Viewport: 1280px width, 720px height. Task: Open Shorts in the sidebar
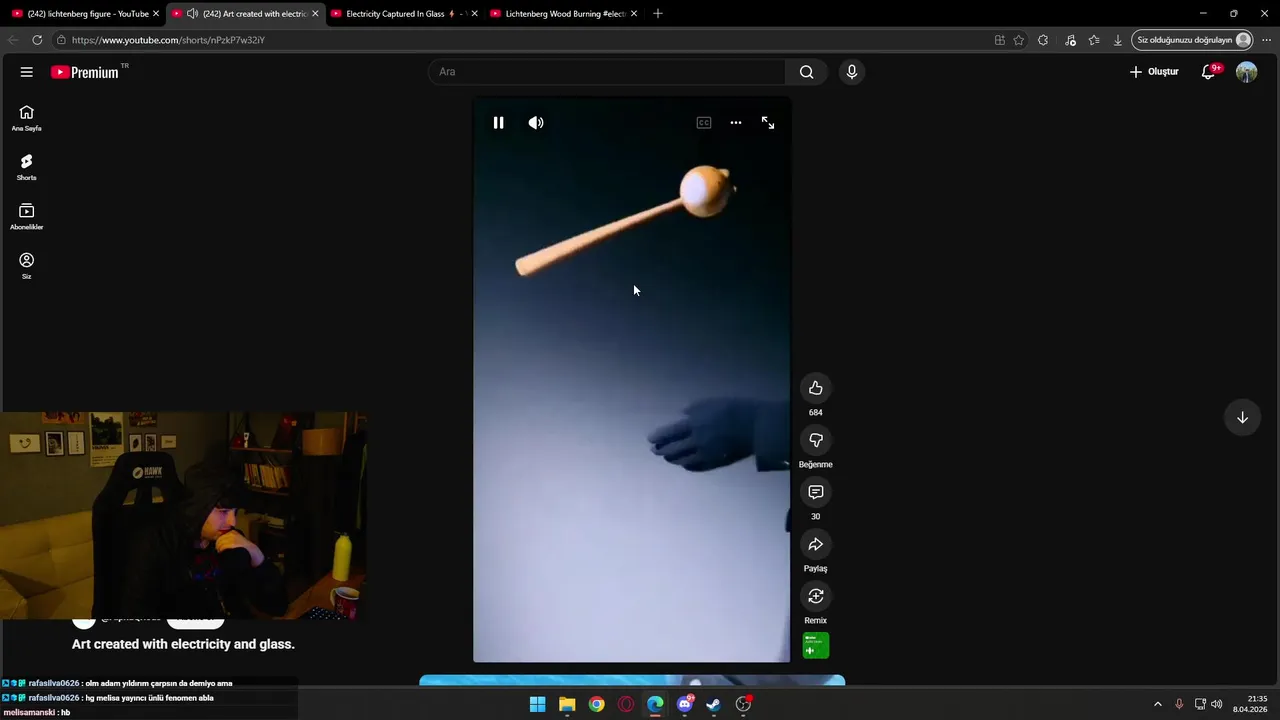[27, 167]
